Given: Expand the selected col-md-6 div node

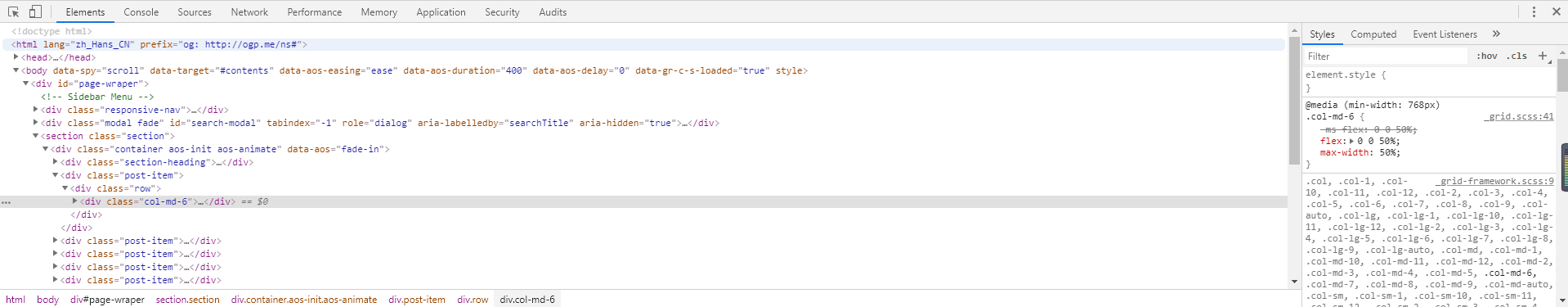Looking at the screenshot, I should tap(74, 201).
